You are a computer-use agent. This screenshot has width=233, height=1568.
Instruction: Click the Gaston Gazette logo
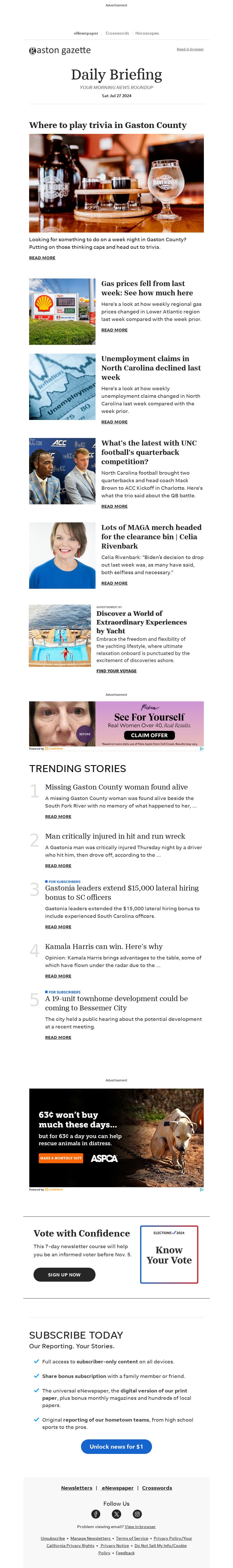(x=60, y=51)
